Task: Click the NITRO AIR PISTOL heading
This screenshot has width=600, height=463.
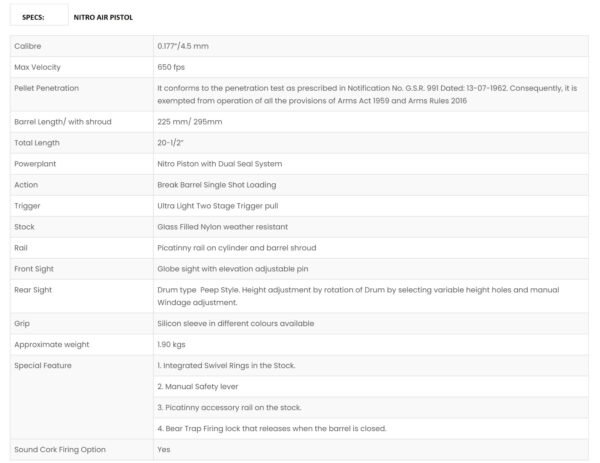Action: coord(102,18)
